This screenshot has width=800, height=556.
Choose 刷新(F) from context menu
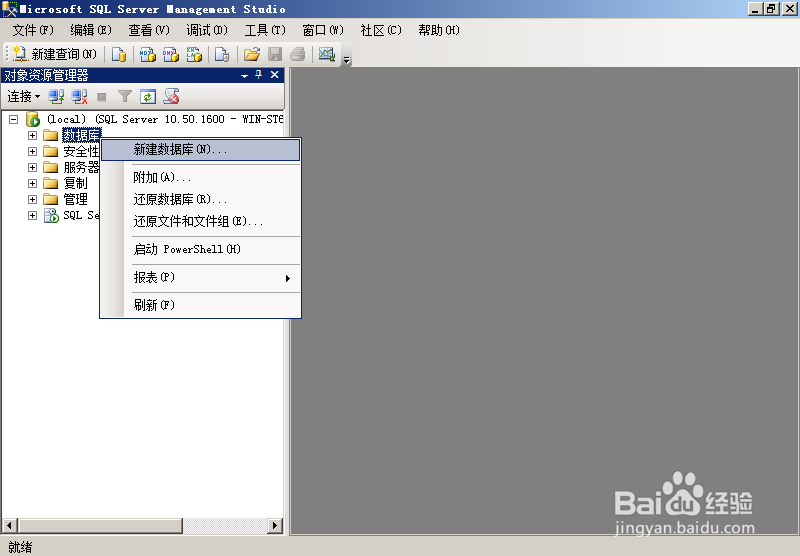(201, 305)
